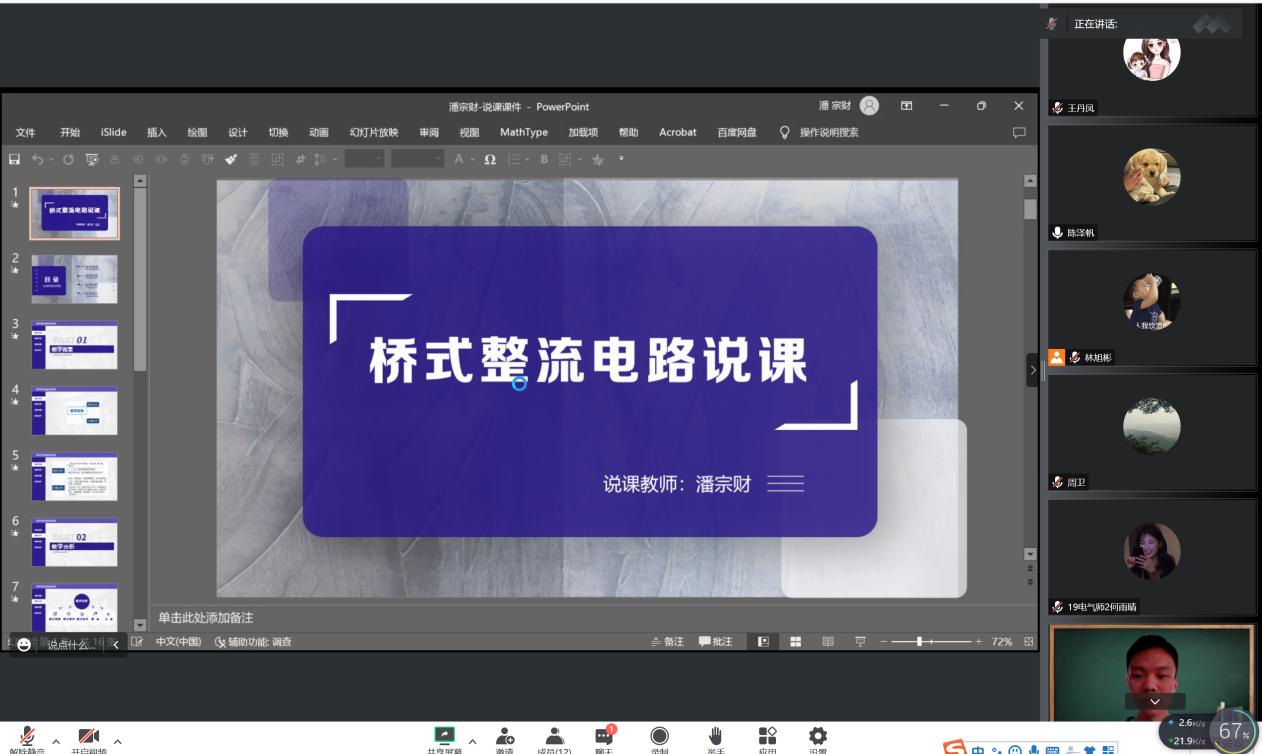Toggle the 备注 notes pane
Screen dimensions: 1262x754
click(x=667, y=642)
